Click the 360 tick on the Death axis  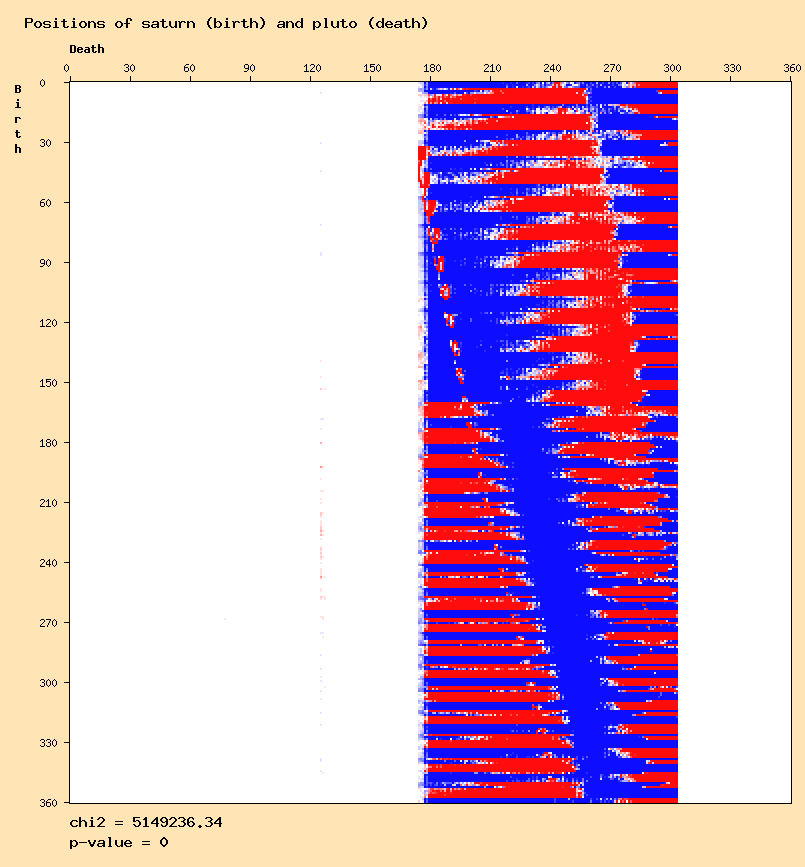pyautogui.click(x=793, y=68)
